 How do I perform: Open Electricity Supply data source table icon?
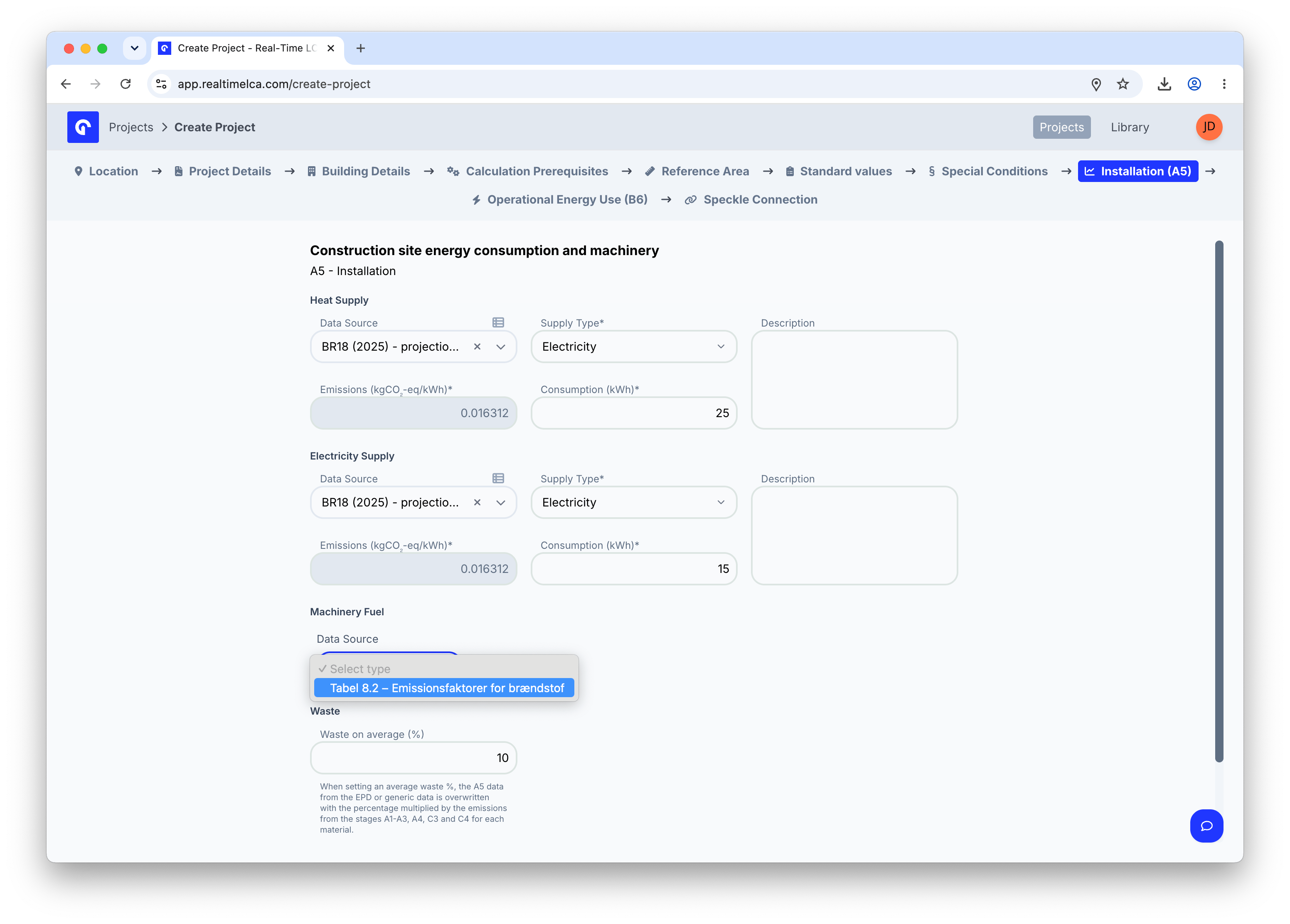coord(498,478)
